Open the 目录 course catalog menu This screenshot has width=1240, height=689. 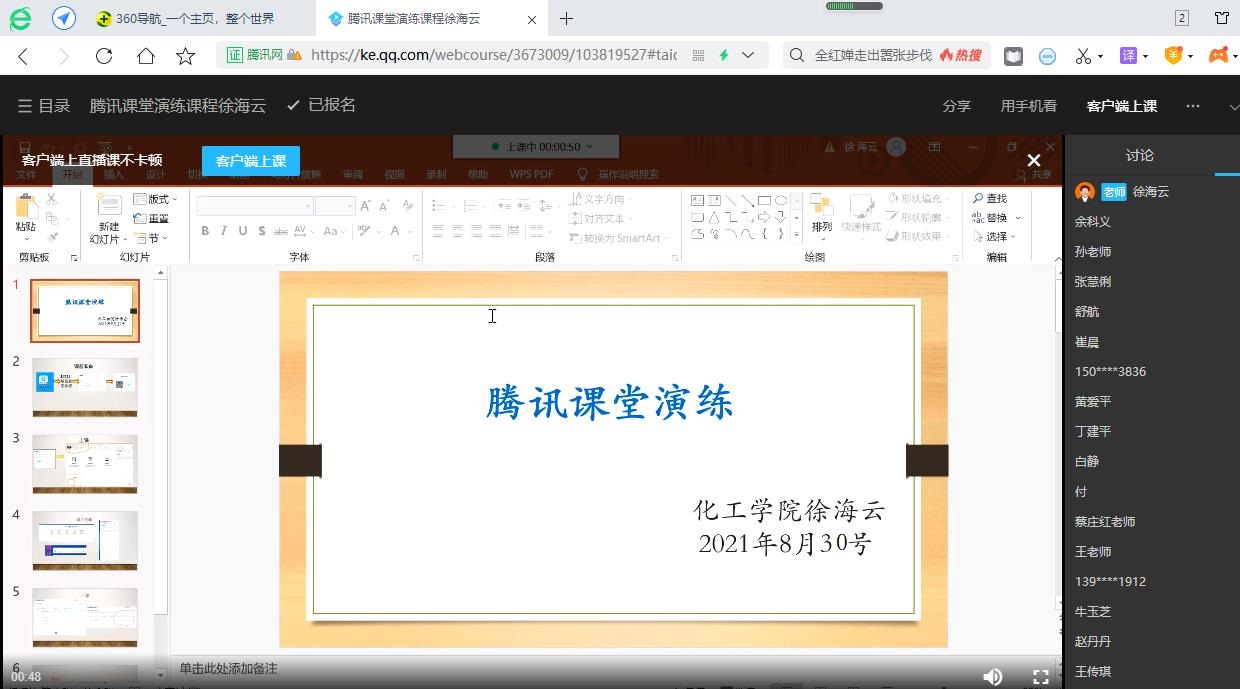[44, 105]
